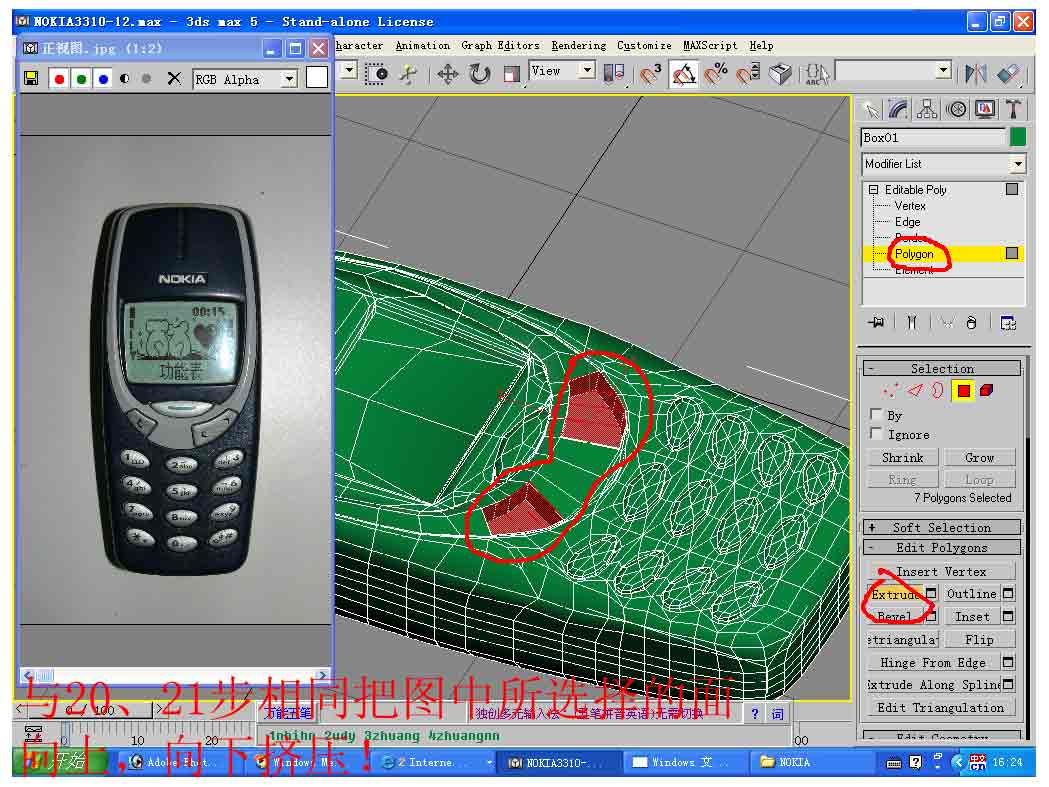Select Element sub-object mode red cube icon

pyautogui.click(x=986, y=391)
